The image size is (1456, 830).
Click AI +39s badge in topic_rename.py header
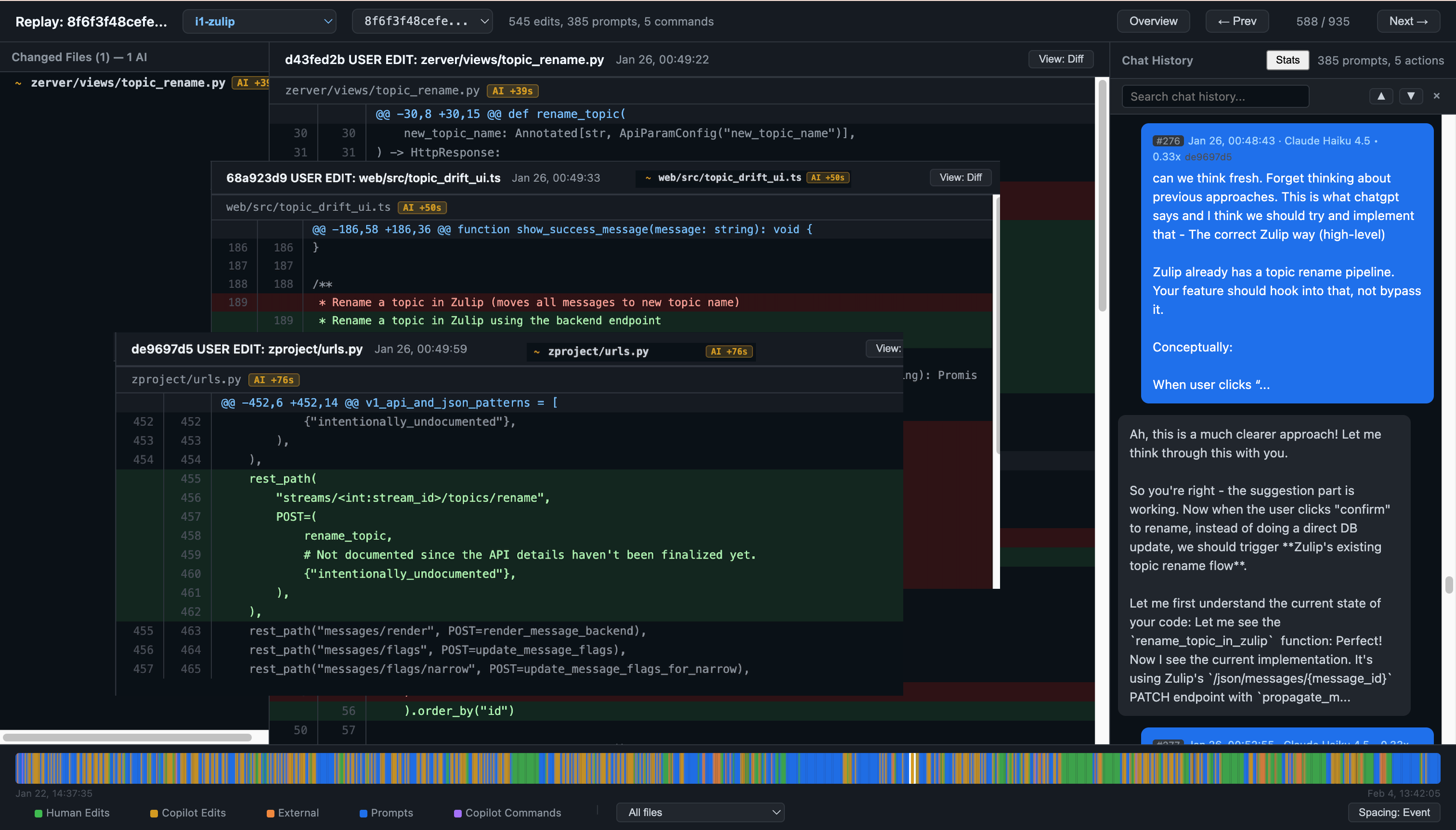tap(512, 91)
